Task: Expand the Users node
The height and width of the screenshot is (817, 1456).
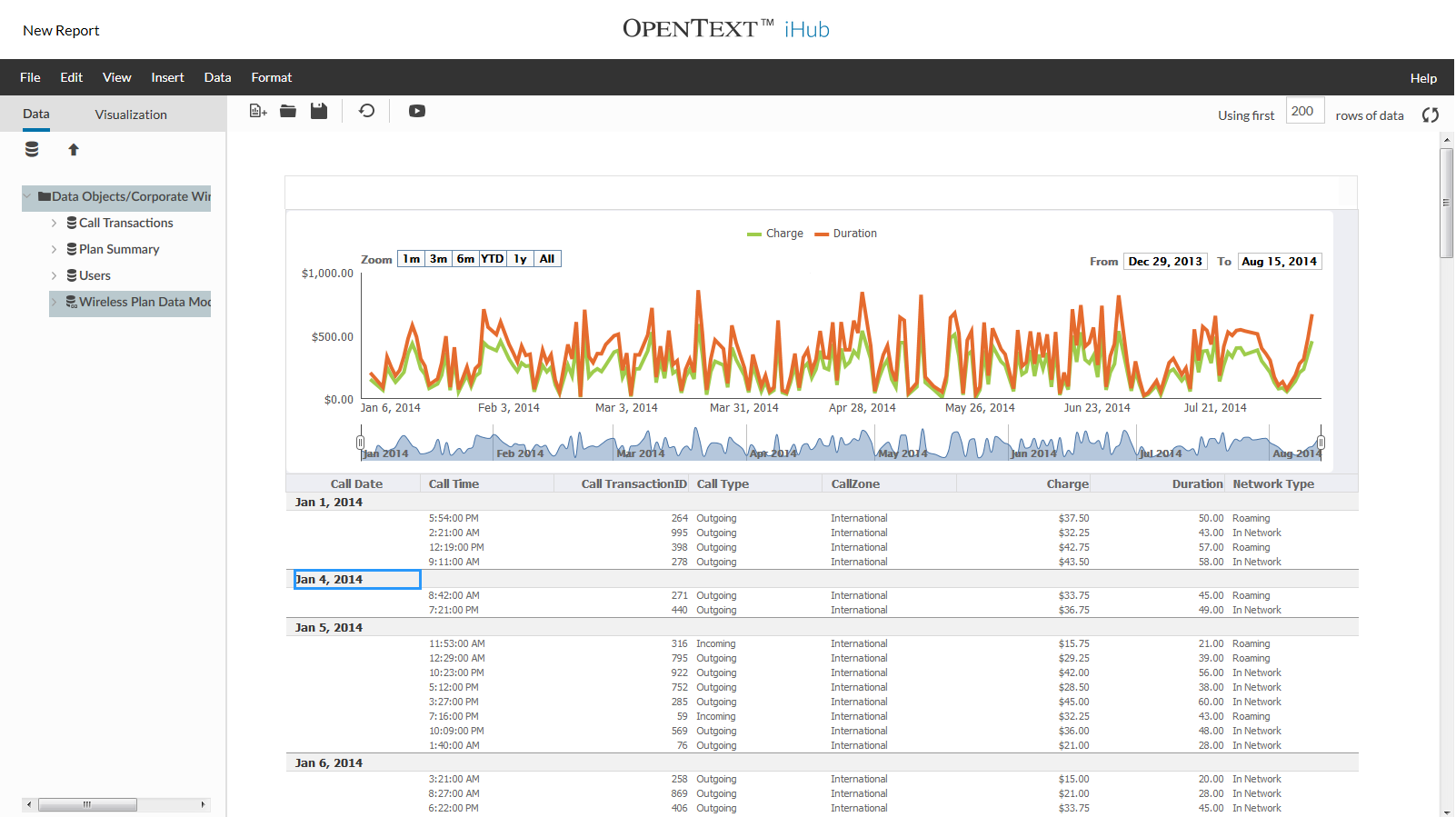Action: (x=55, y=275)
